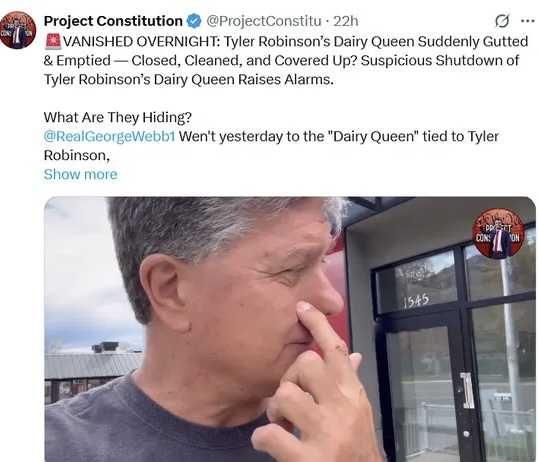Image resolution: width=538 pixels, height=462 pixels.
Task: Click the blue verified checkmark badge
Action: (x=194, y=21)
